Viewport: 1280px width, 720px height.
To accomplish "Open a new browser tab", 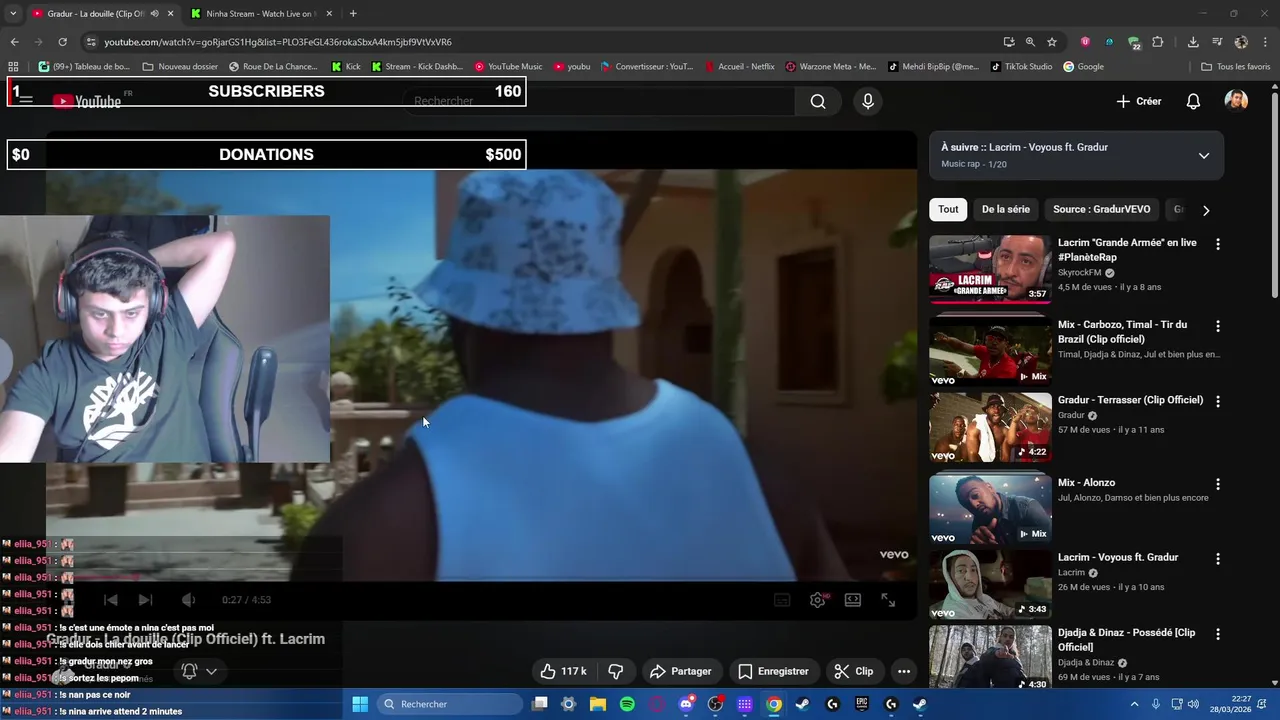I will [353, 14].
